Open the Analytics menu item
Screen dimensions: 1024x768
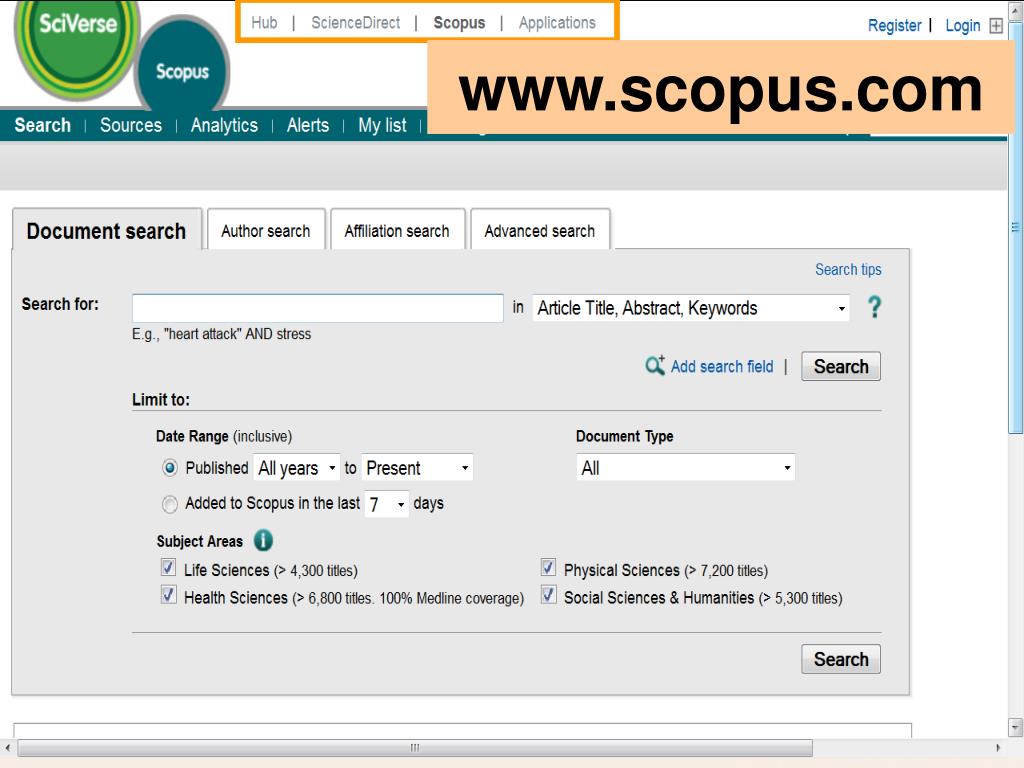point(224,125)
